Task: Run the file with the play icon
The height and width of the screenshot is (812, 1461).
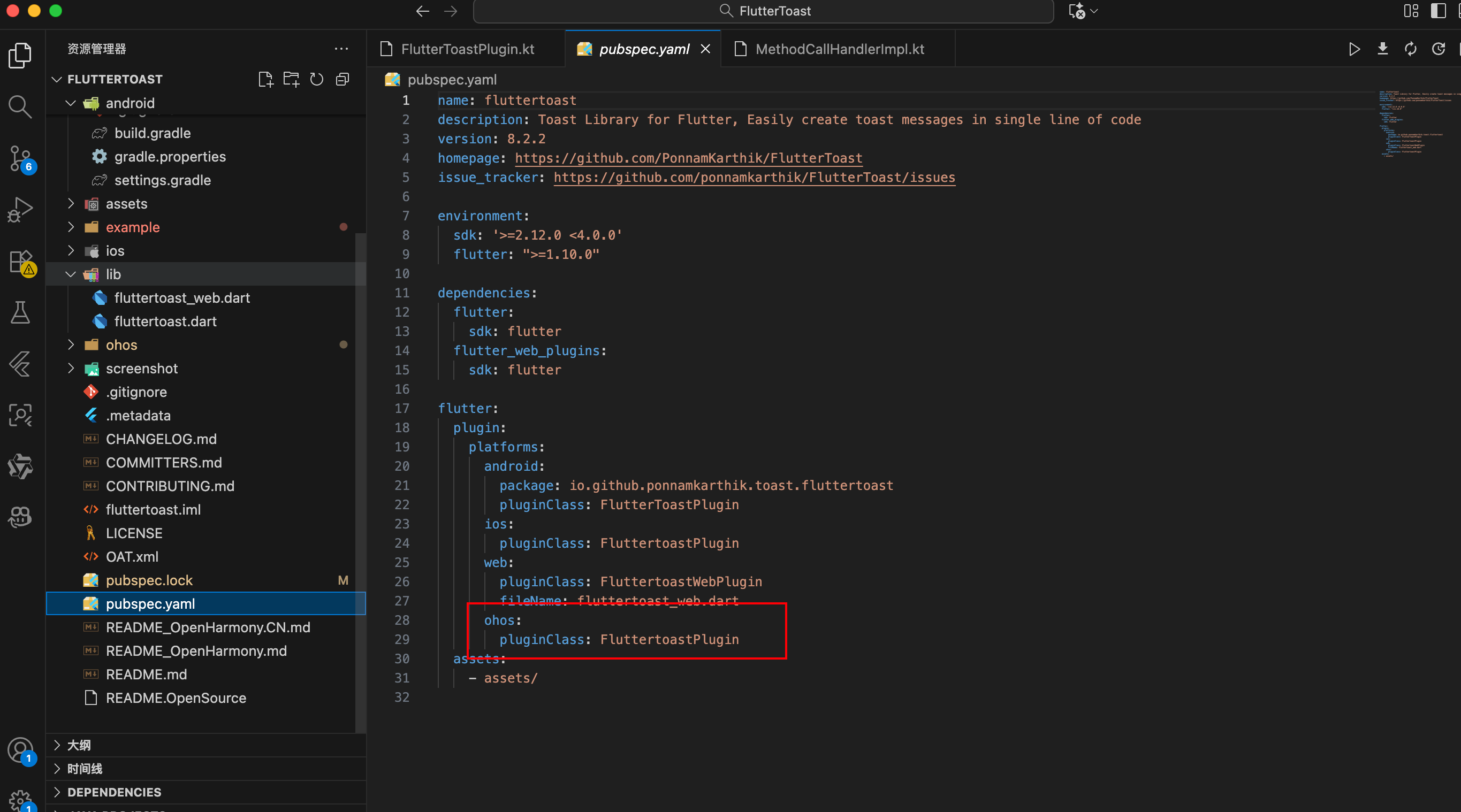Action: click(x=1354, y=49)
